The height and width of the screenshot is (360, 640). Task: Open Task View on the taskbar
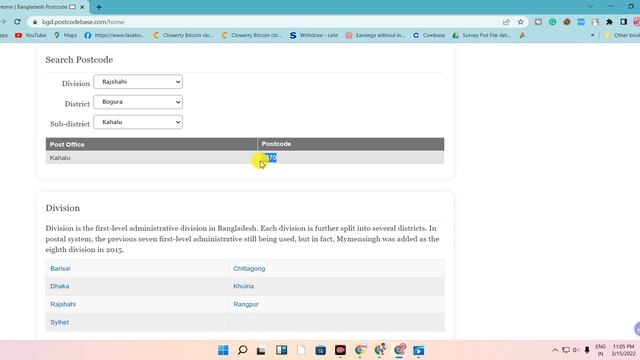pyautogui.click(x=261, y=350)
